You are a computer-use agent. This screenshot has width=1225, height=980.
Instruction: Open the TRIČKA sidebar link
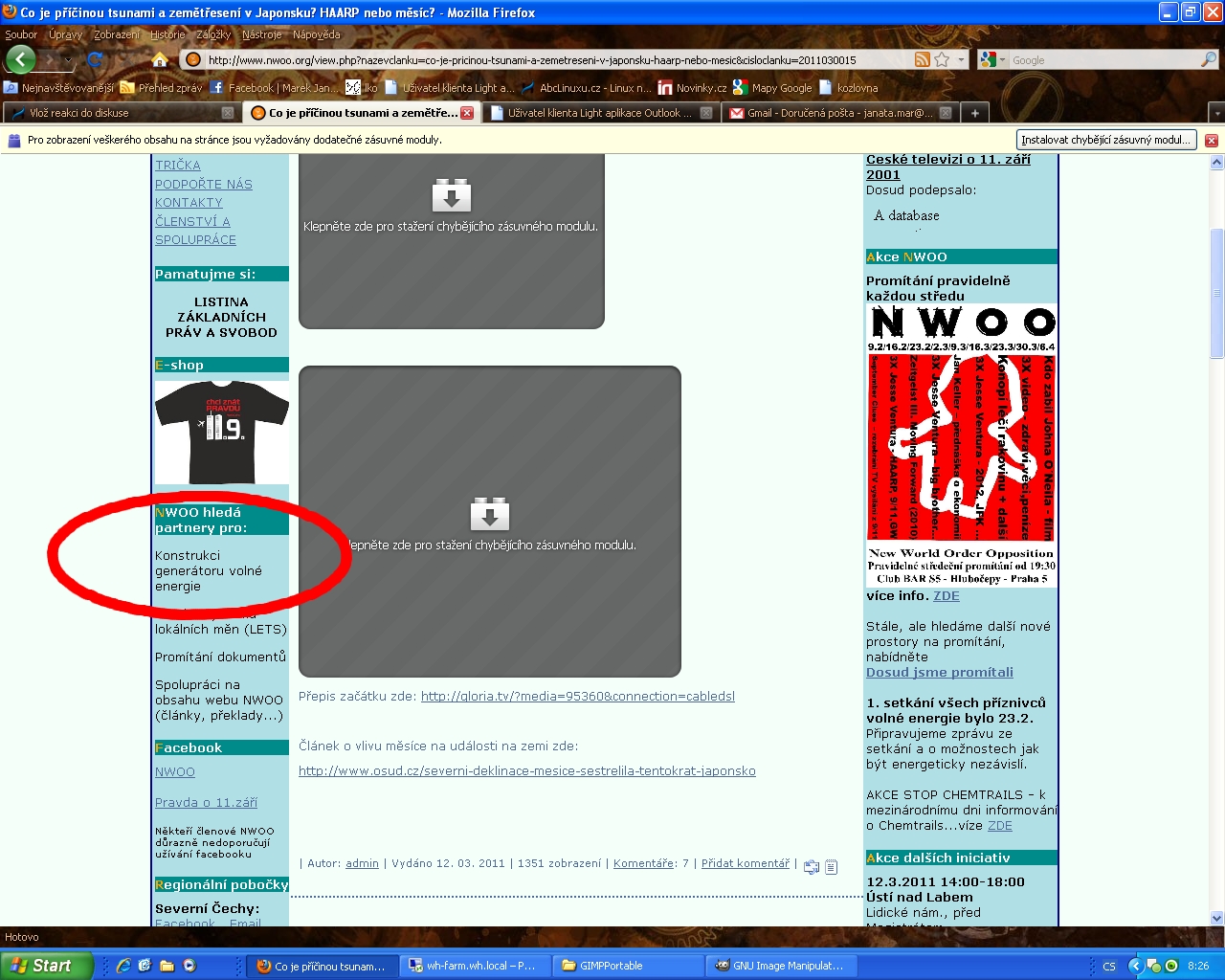178,166
